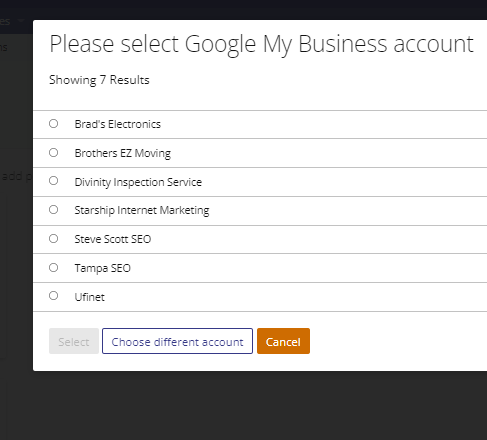
Task: Click the Tampa SEO account name
Action: click(102, 268)
